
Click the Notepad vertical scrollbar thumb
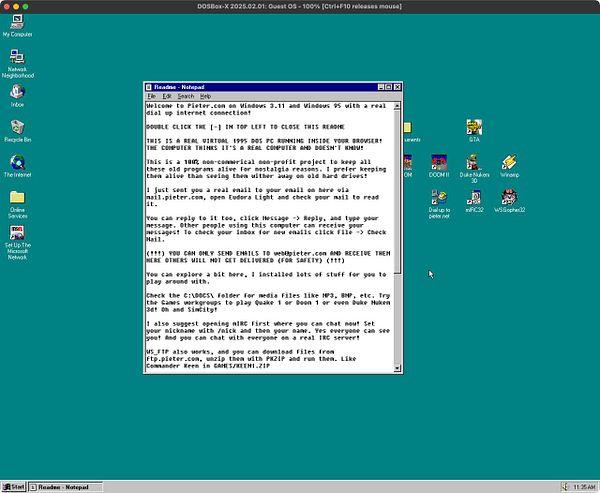tap(397, 191)
